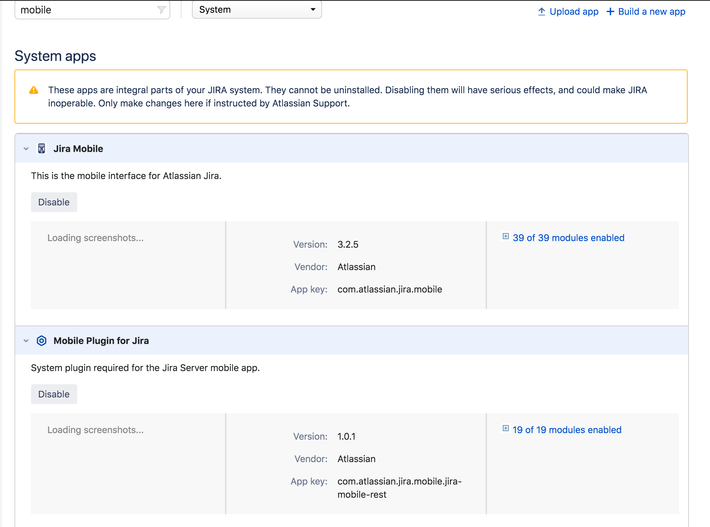The image size is (710, 527).
Task: Open the 19 of 19 modules enabled link
Action: 567,430
